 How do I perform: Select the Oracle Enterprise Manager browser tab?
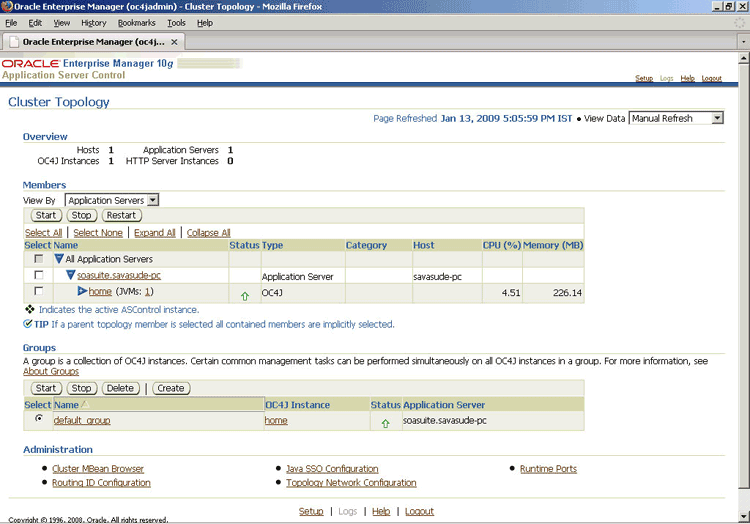click(x=94, y=42)
